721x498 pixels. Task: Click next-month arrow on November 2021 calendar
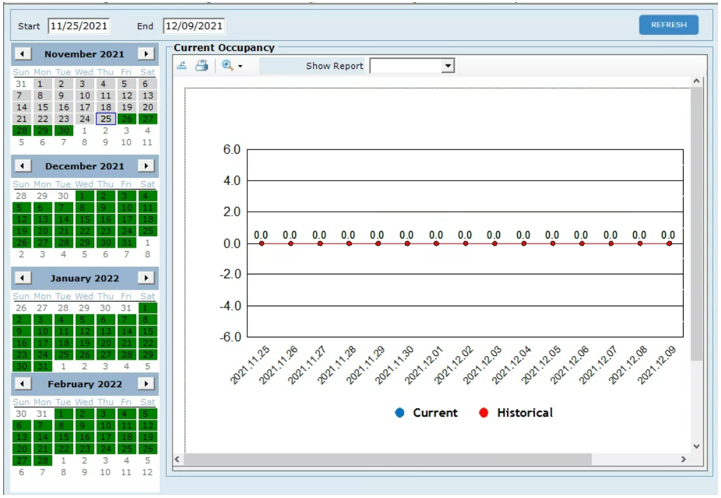pyautogui.click(x=146, y=54)
